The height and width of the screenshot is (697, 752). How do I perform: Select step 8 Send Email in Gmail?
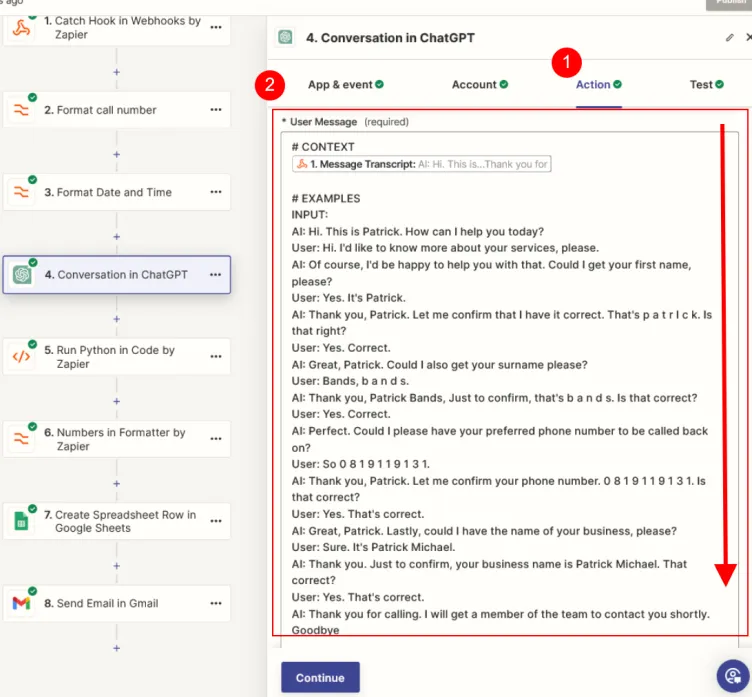pos(117,603)
